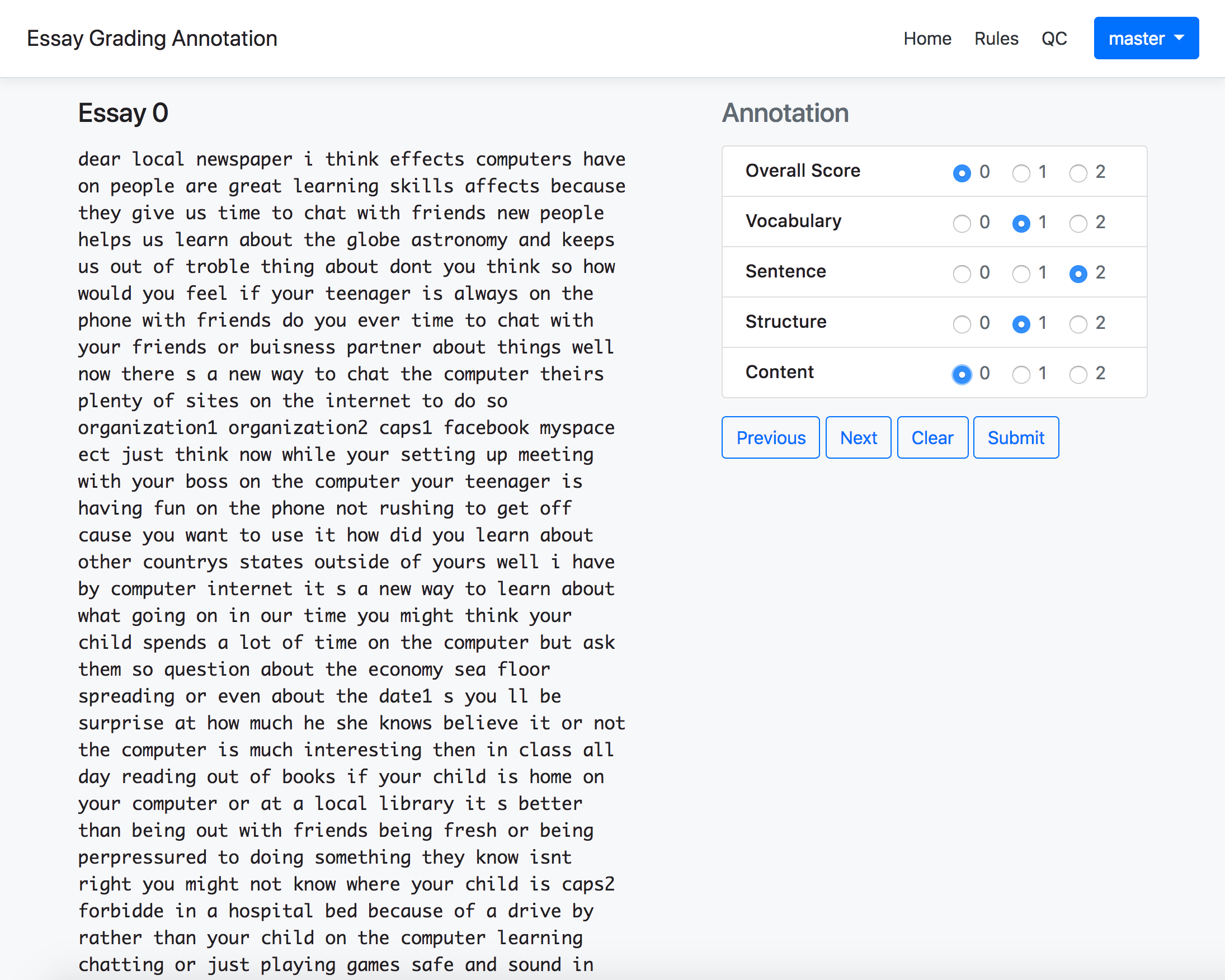Select Vocabulary score 2
Screen dimensions: 1225x980
click(x=1078, y=223)
